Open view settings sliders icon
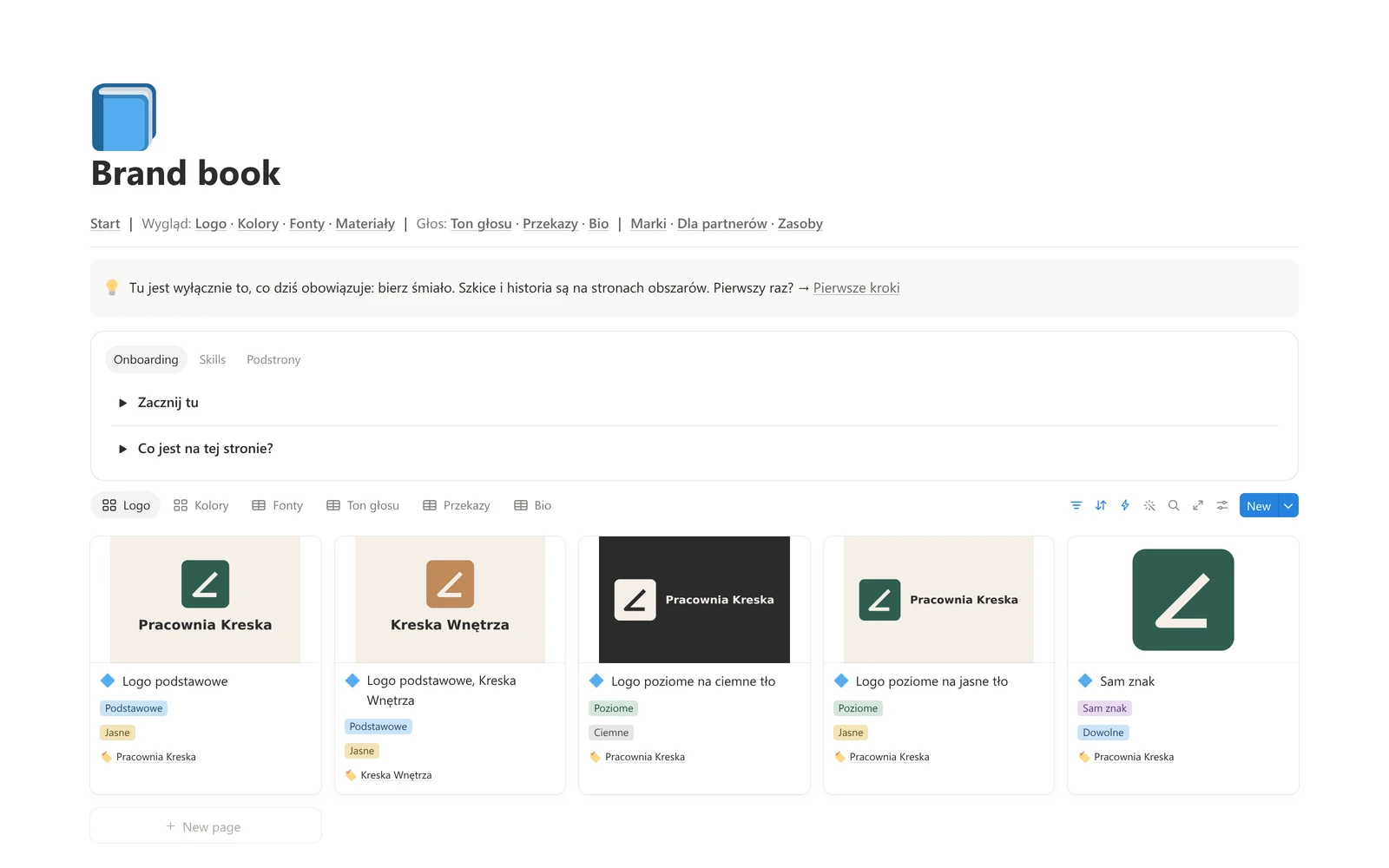 point(1222,505)
